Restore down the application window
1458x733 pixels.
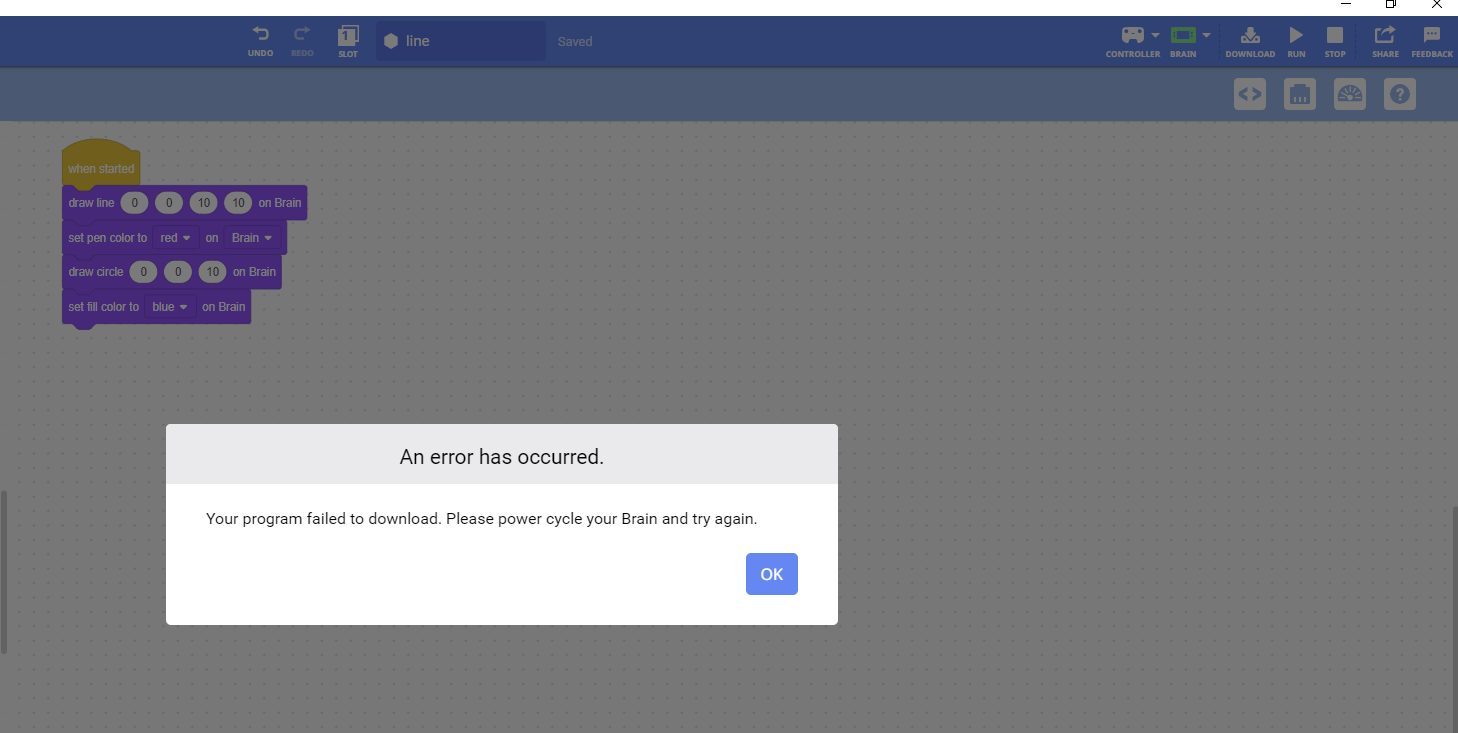pyautogui.click(x=1390, y=5)
